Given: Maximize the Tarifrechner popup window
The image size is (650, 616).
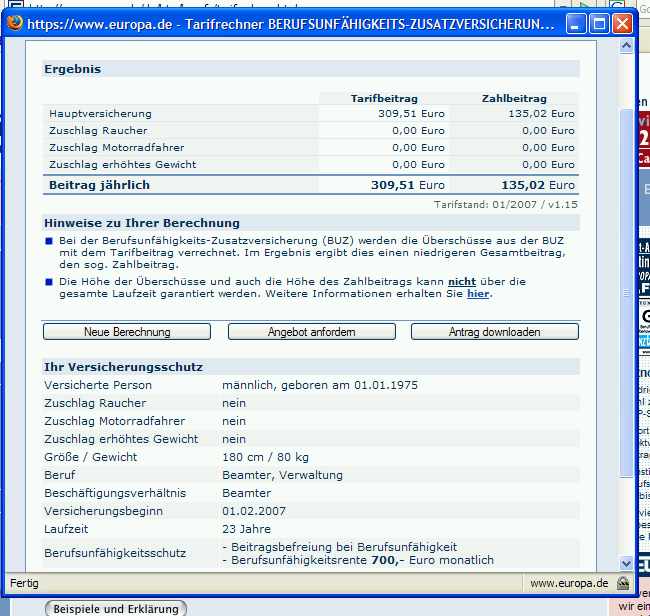Looking at the screenshot, I should 599,24.
